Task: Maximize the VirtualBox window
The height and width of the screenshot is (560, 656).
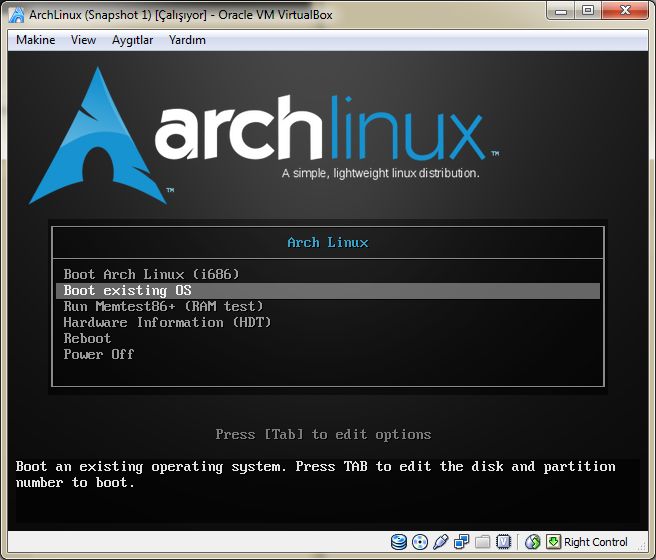Action: [588, 11]
